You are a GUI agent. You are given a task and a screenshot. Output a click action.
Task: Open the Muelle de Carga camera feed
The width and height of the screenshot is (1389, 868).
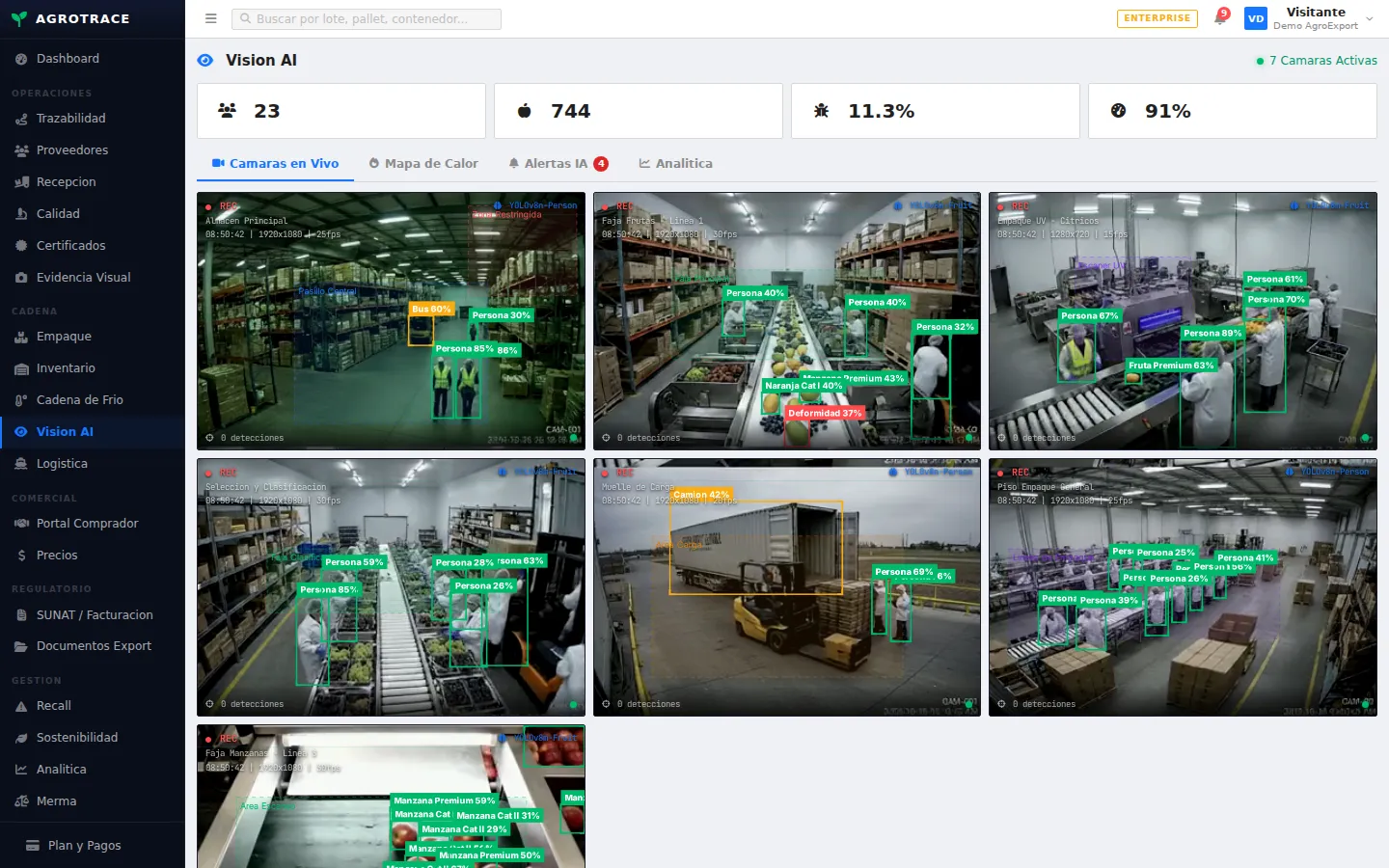point(787,587)
